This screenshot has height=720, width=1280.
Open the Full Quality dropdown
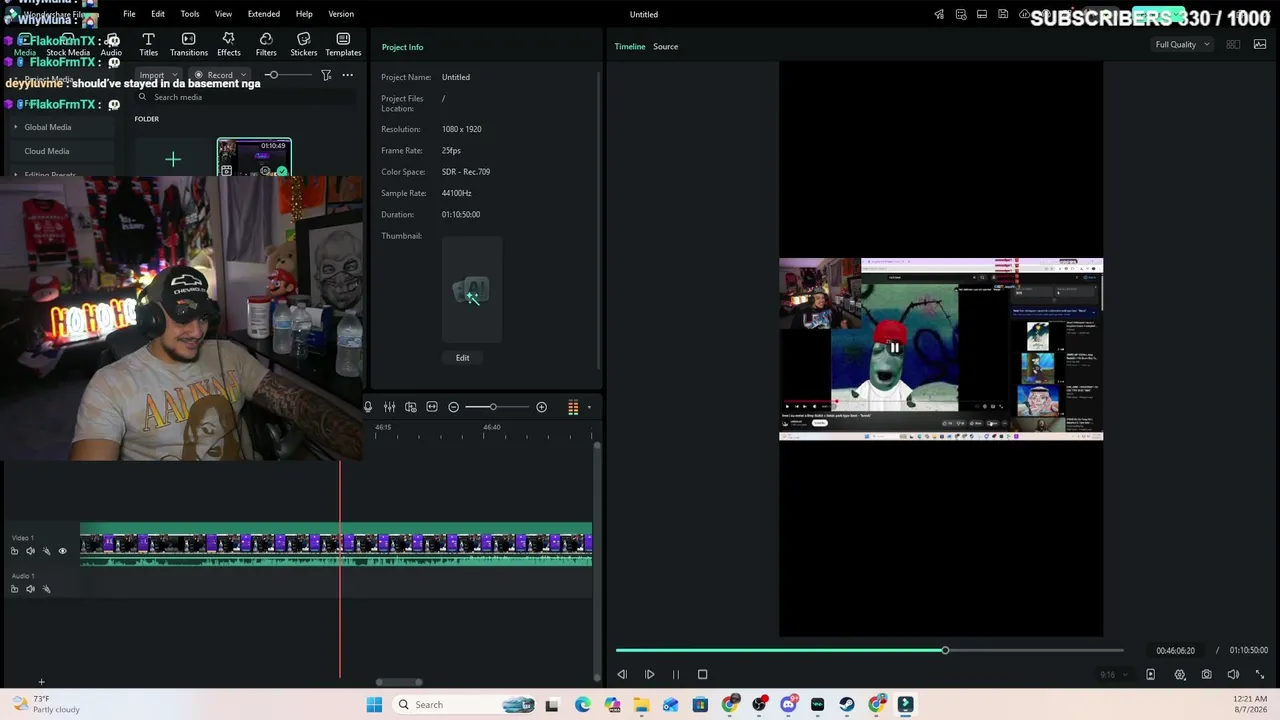(1182, 45)
